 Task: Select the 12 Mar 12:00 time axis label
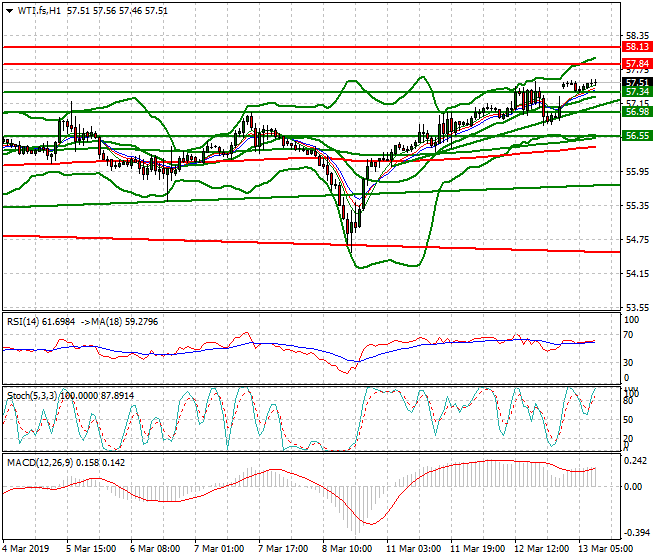(x=541, y=549)
